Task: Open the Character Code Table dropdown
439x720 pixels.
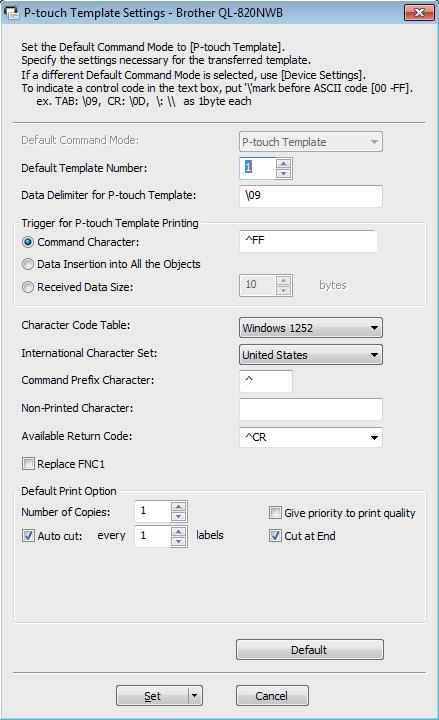Action: click(310, 328)
